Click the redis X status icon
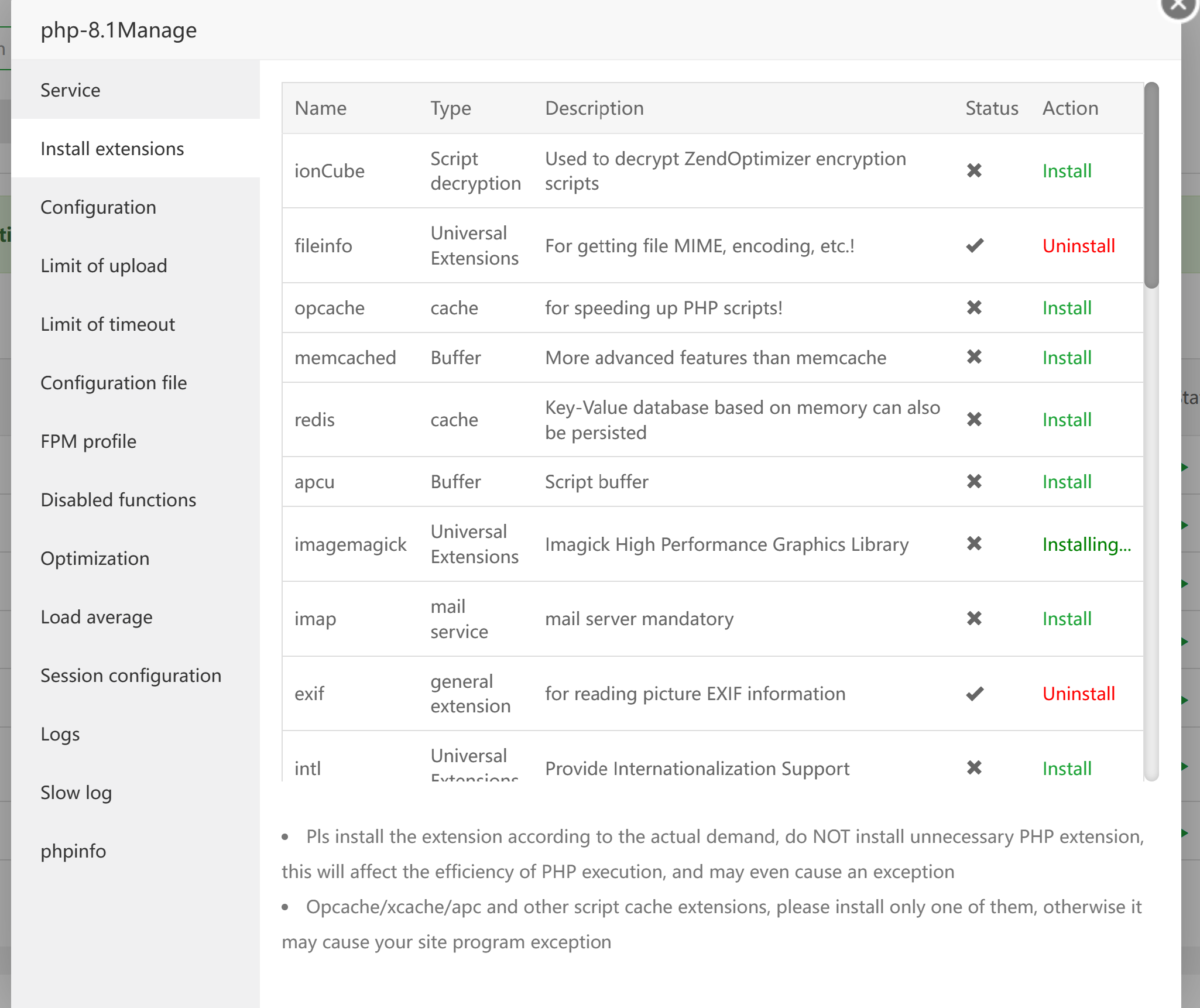The width and height of the screenshot is (1200, 1008). click(x=974, y=420)
